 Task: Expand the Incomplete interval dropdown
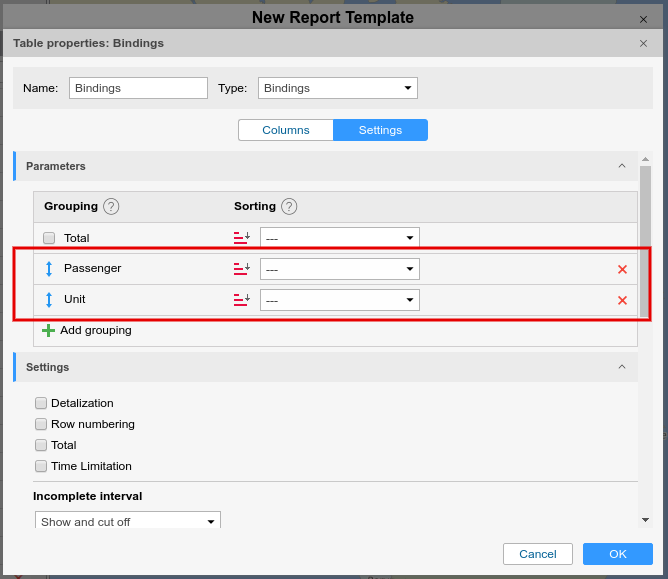(x=127, y=521)
